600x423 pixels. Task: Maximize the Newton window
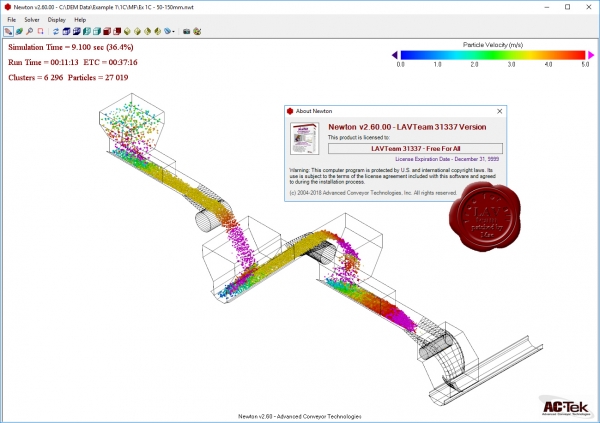(x=567, y=7)
